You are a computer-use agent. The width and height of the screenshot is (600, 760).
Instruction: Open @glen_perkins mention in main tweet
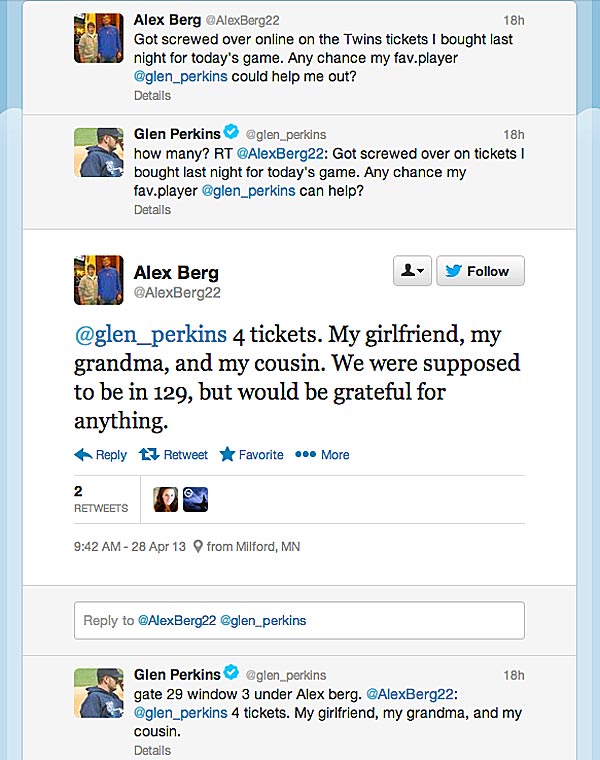coord(151,333)
